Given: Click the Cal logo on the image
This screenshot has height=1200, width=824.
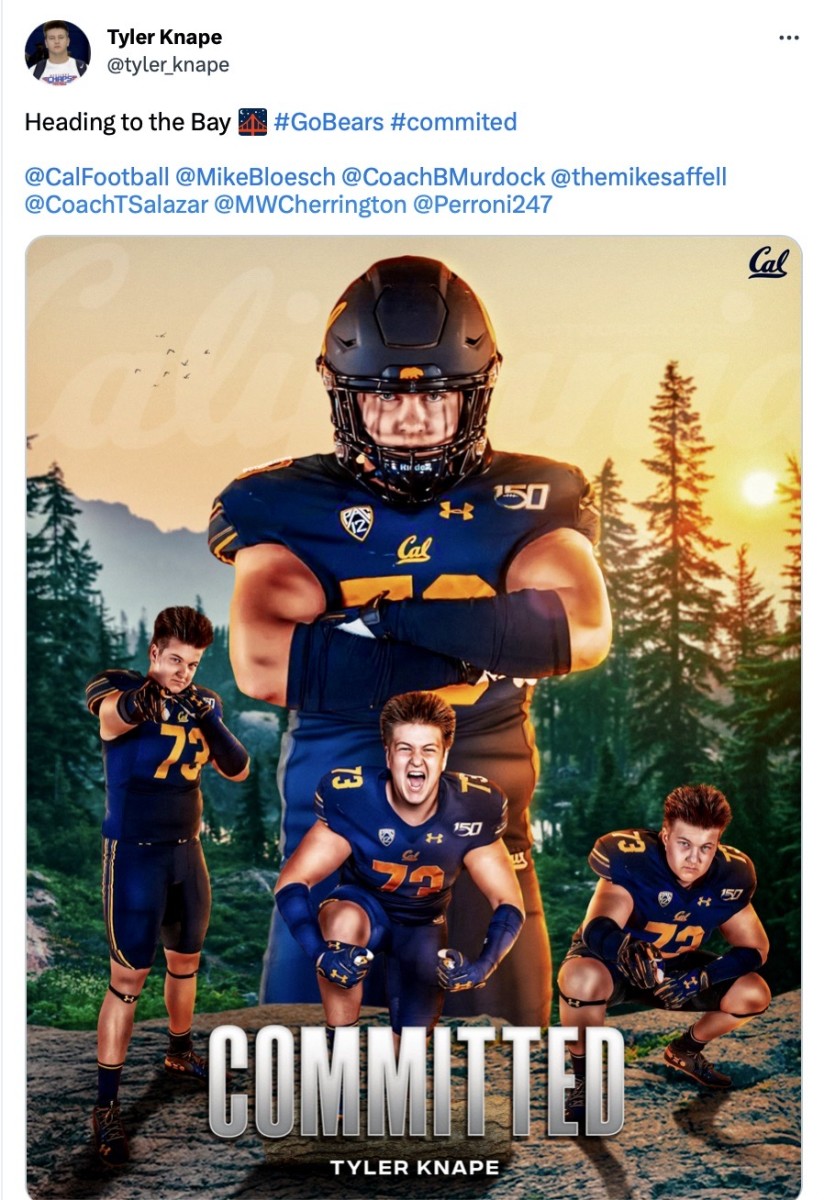Looking at the screenshot, I should pyautogui.click(x=768, y=263).
